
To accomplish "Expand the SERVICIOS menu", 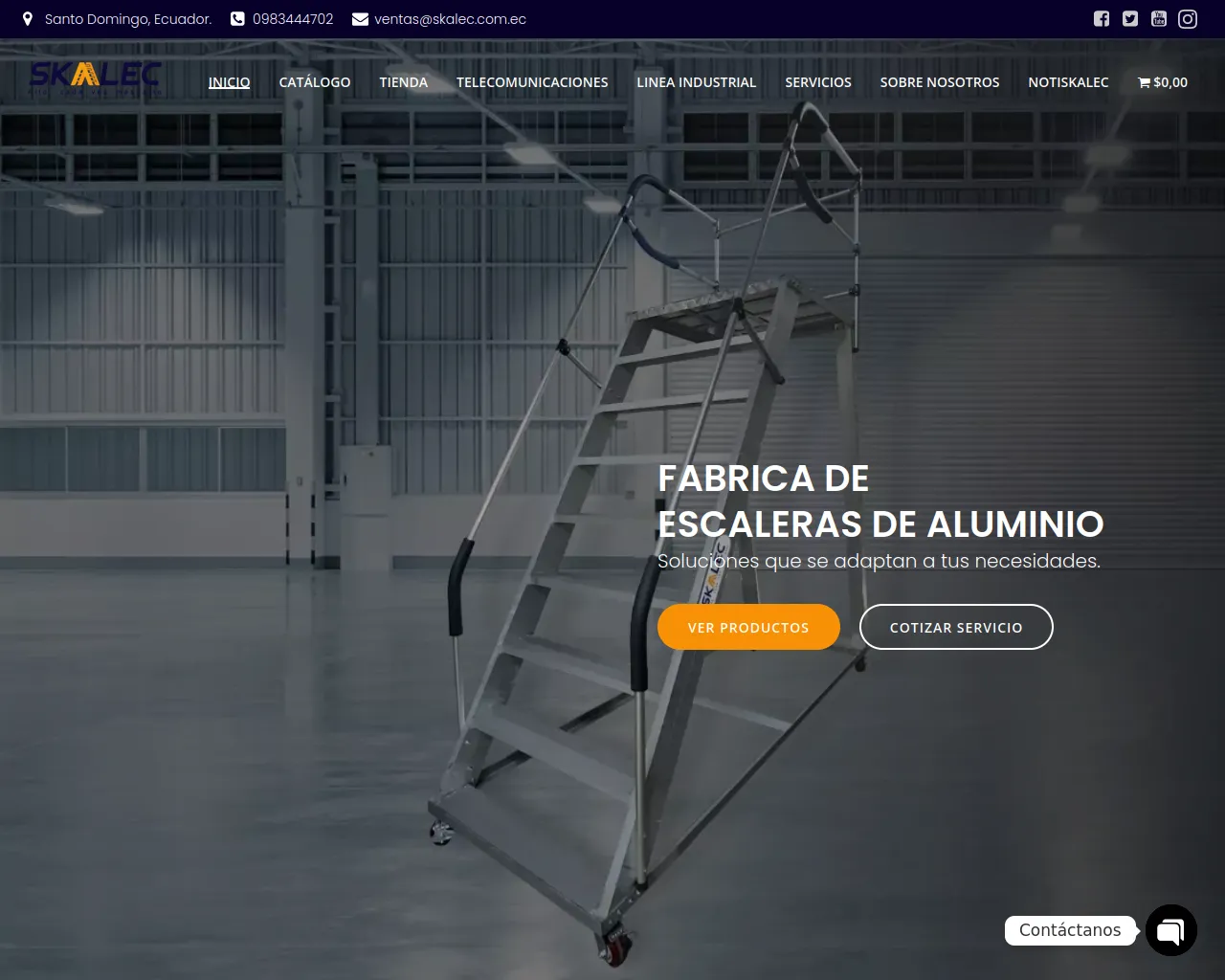I will [x=818, y=82].
